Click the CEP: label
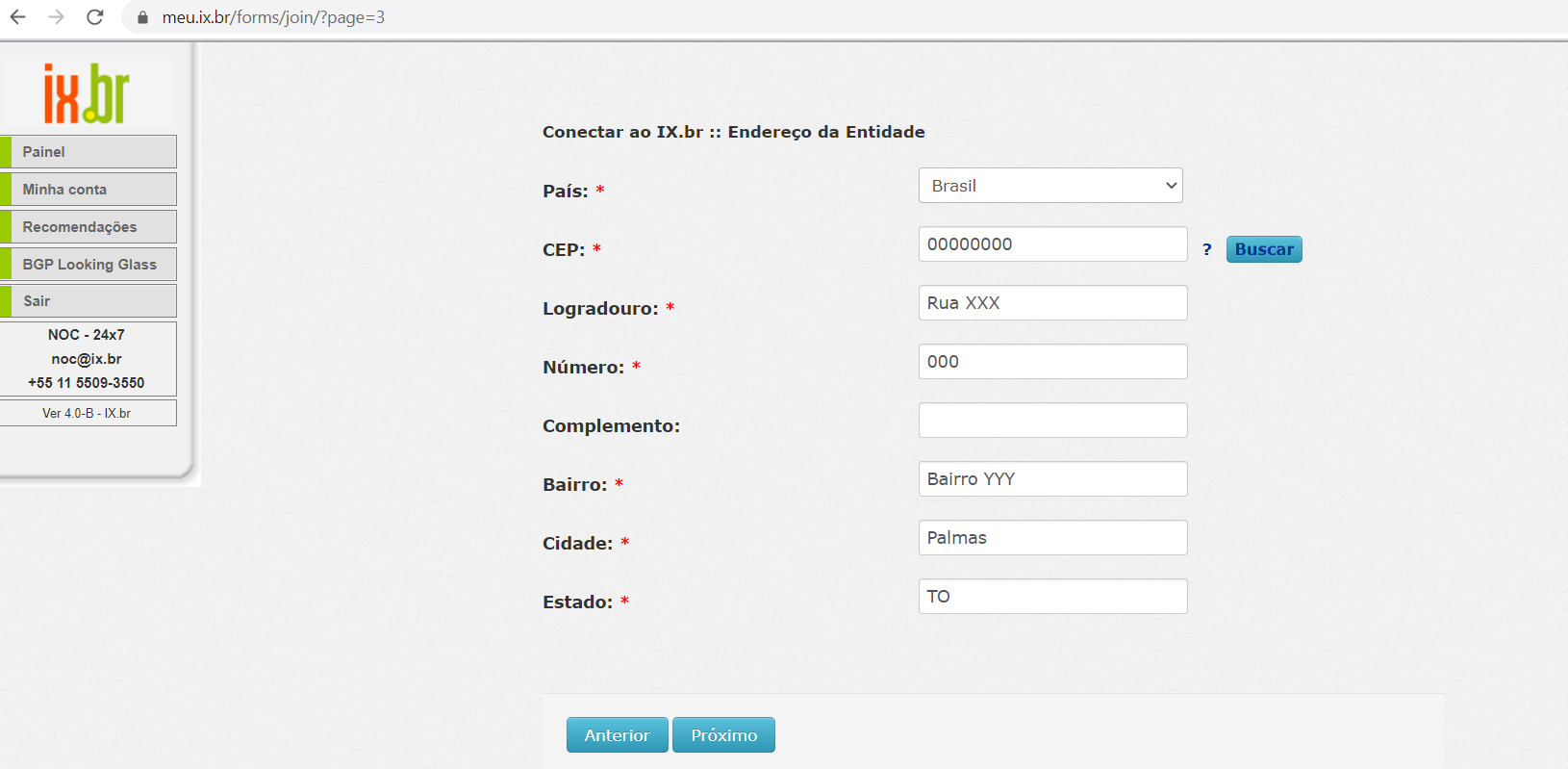 [x=564, y=250]
